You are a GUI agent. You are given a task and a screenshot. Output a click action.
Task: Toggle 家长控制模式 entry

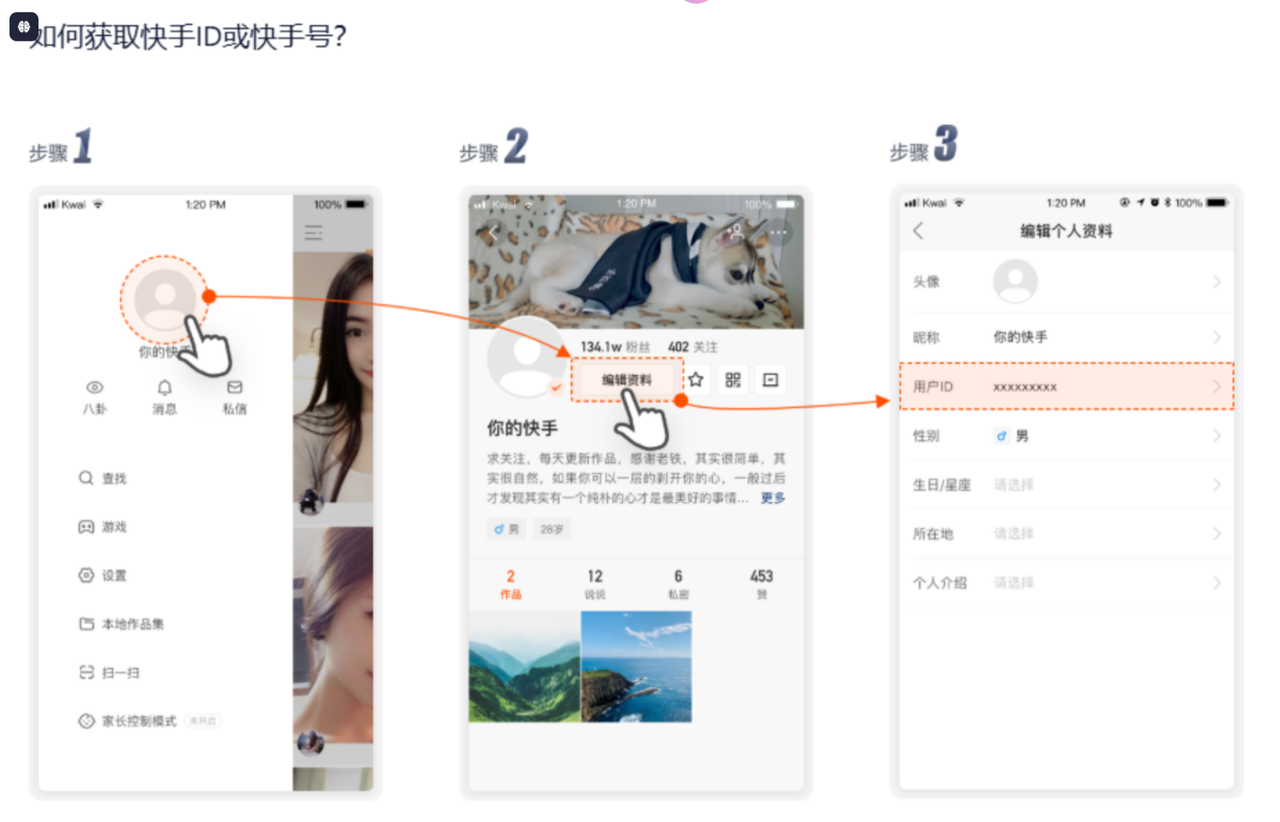tap(138, 721)
